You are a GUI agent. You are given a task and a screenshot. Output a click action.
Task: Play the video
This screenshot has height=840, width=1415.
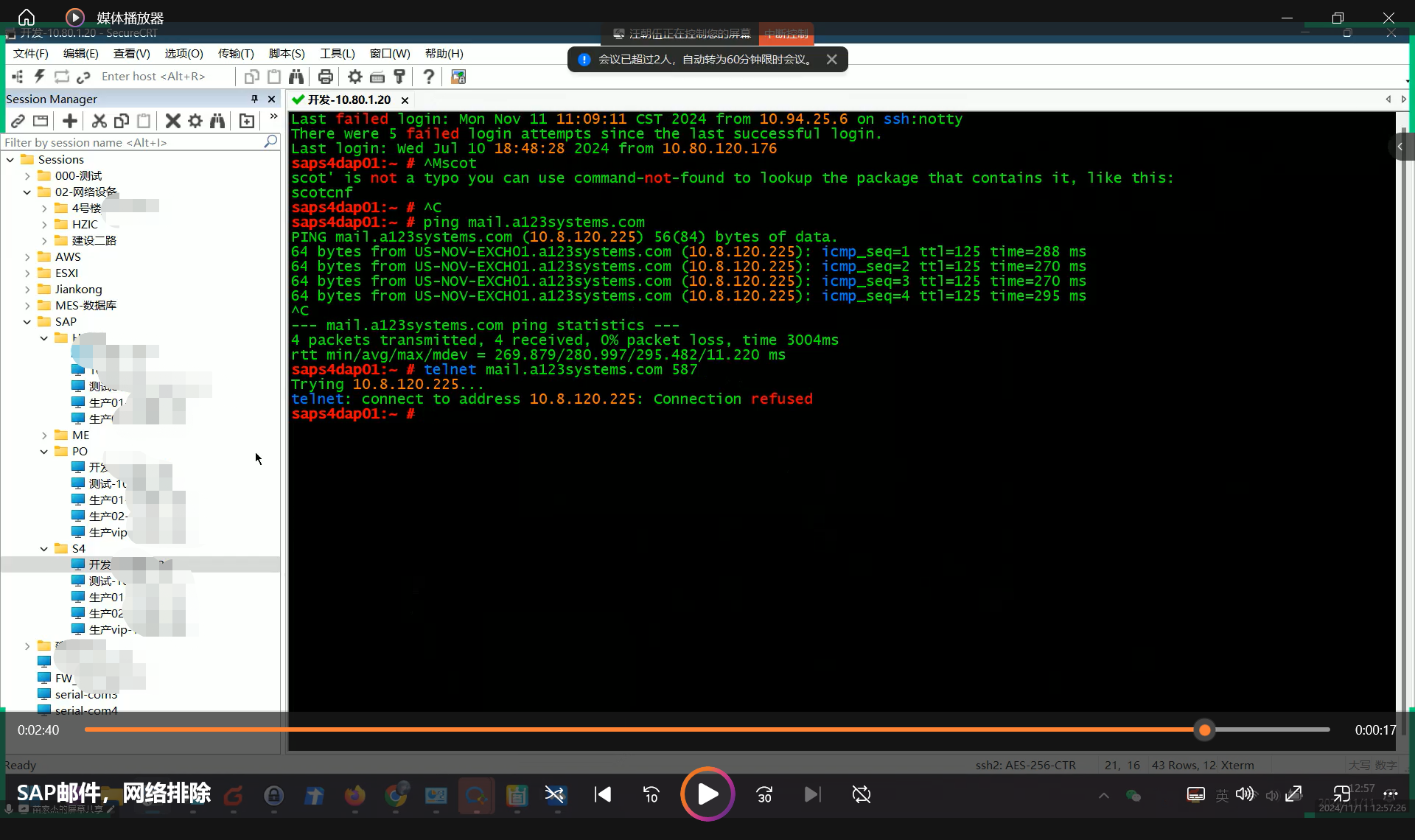[x=707, y=794]
